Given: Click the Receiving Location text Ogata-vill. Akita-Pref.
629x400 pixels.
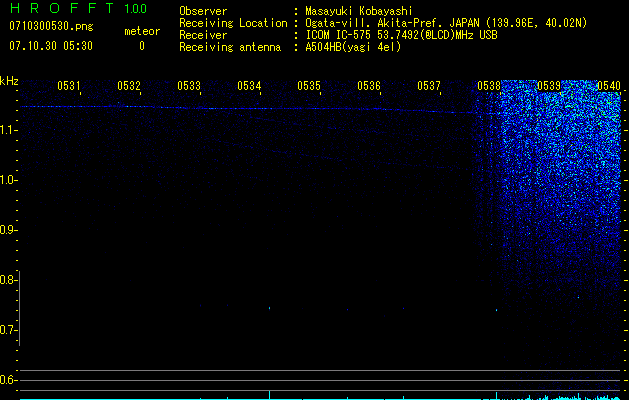Looking at the screenshot, I should point(375,23).
